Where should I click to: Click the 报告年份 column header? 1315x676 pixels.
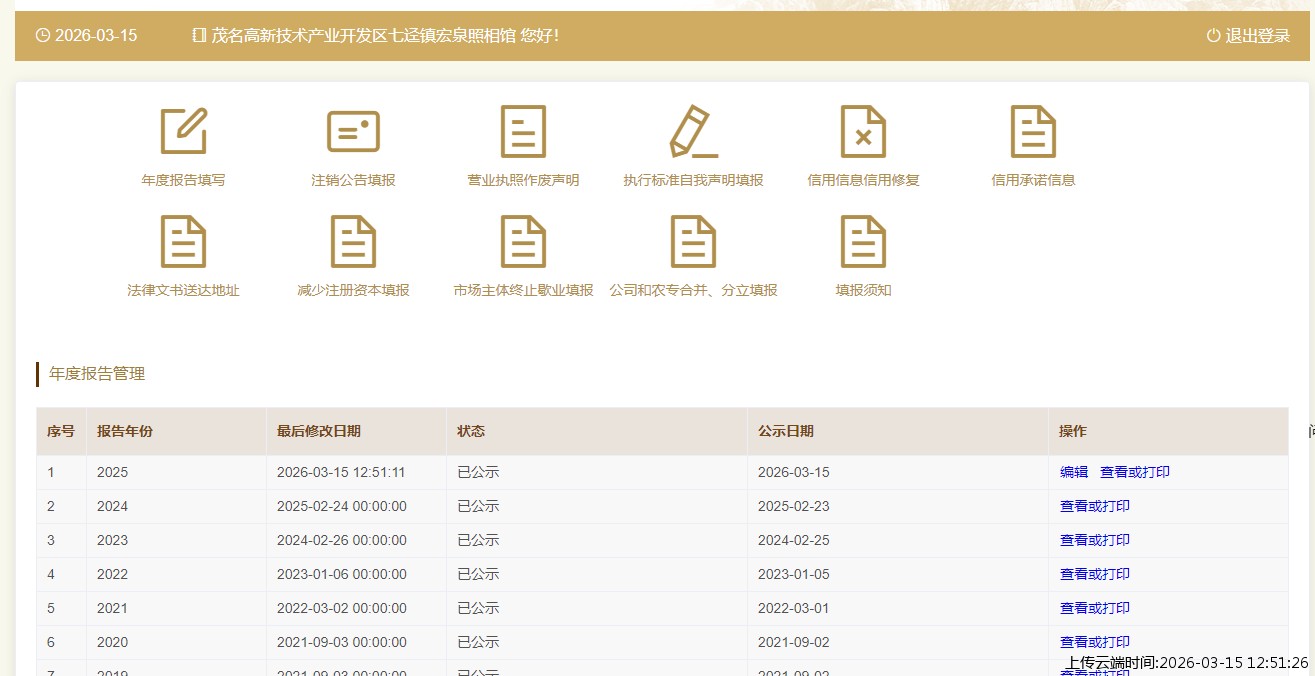(125, 431)
